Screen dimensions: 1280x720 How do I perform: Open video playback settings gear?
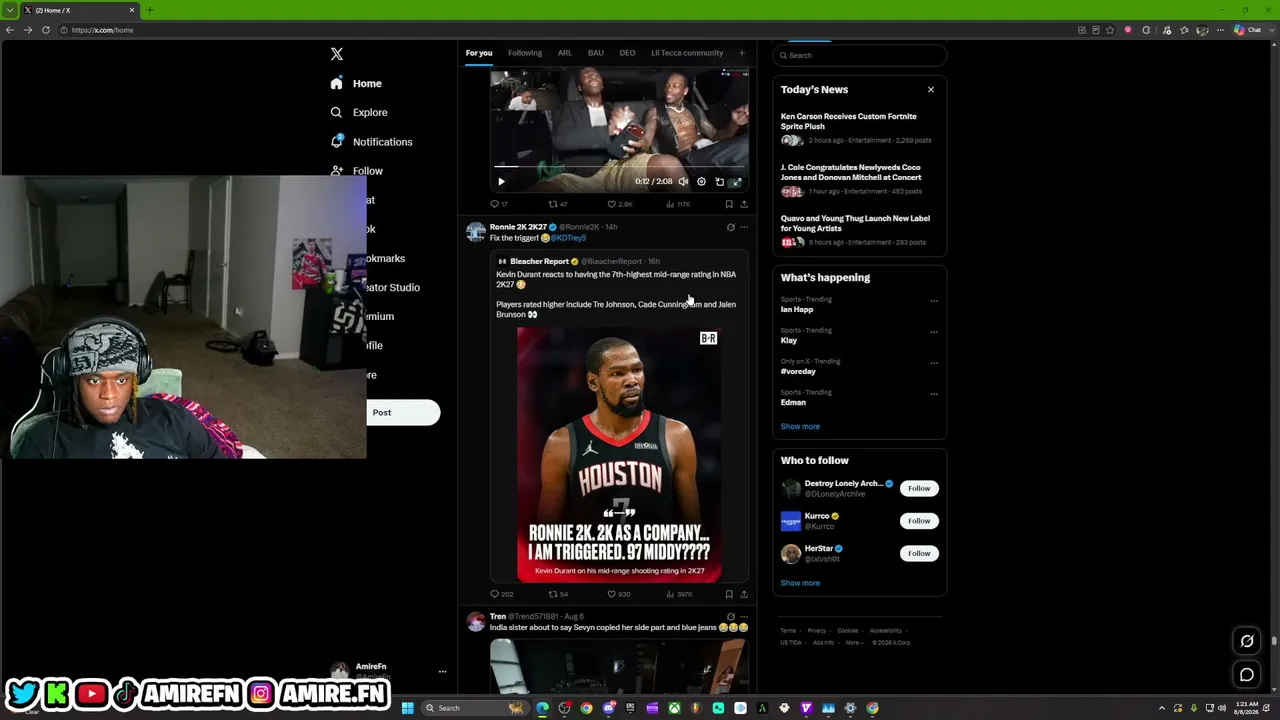701,182
